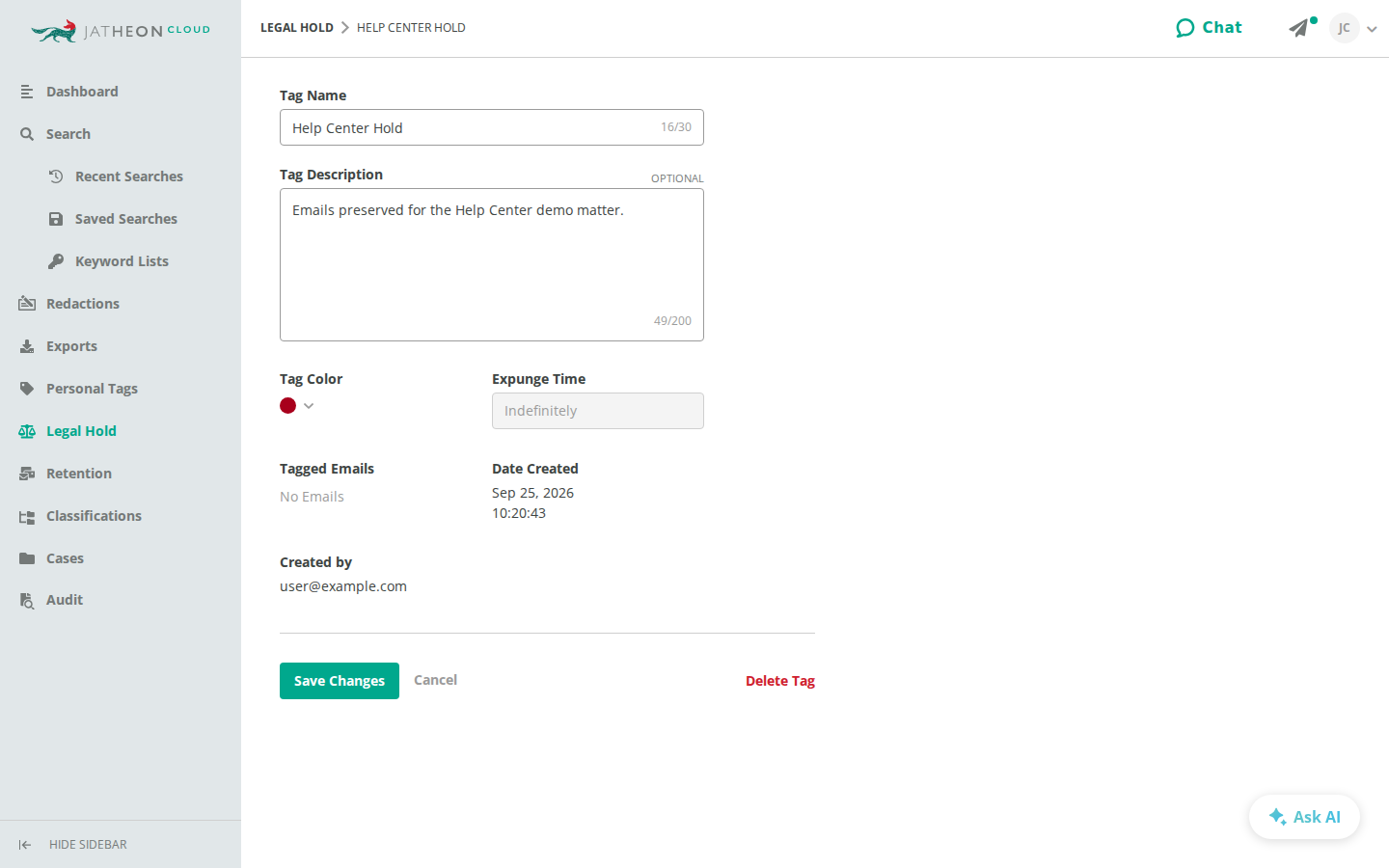Open the Exports menu item
The image size is (1389, 868).
click(x=71, y=346)
